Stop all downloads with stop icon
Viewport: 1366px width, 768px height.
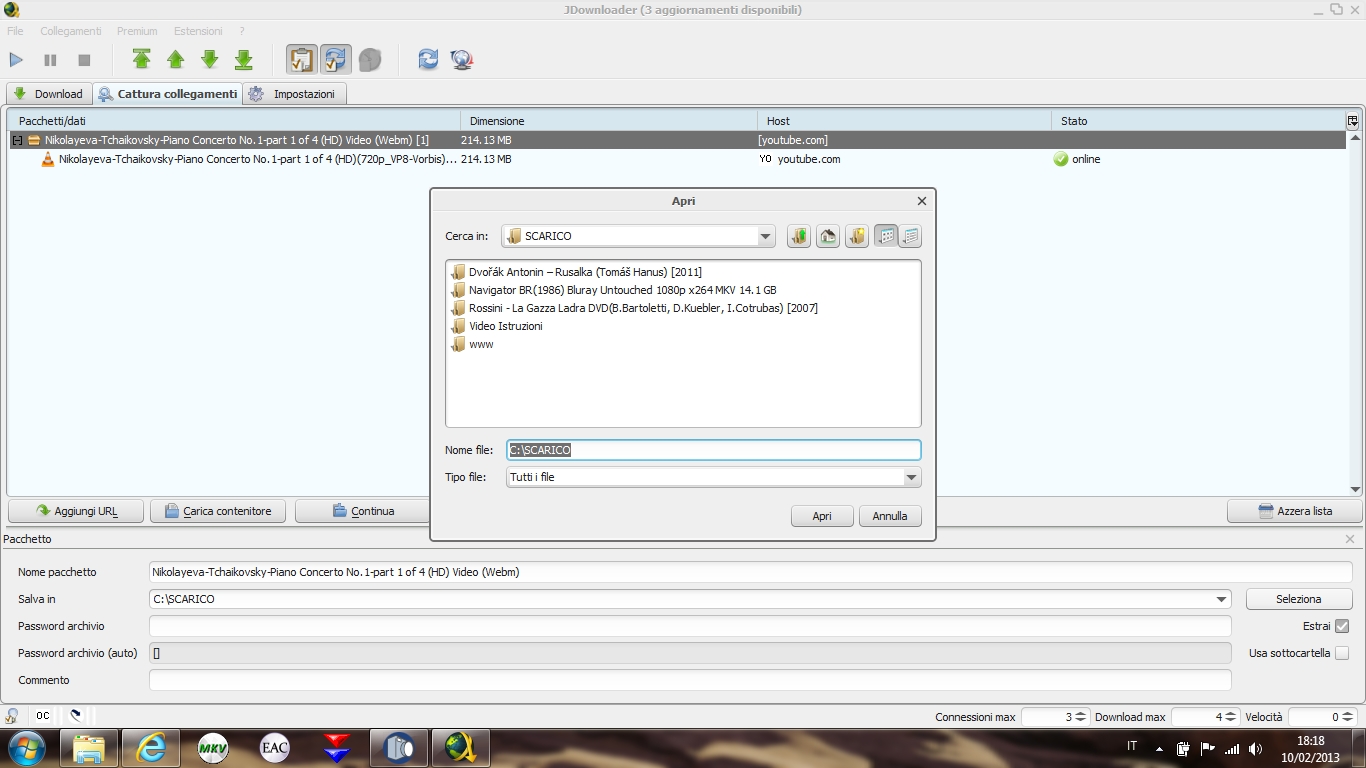click(x=84, y=60)
